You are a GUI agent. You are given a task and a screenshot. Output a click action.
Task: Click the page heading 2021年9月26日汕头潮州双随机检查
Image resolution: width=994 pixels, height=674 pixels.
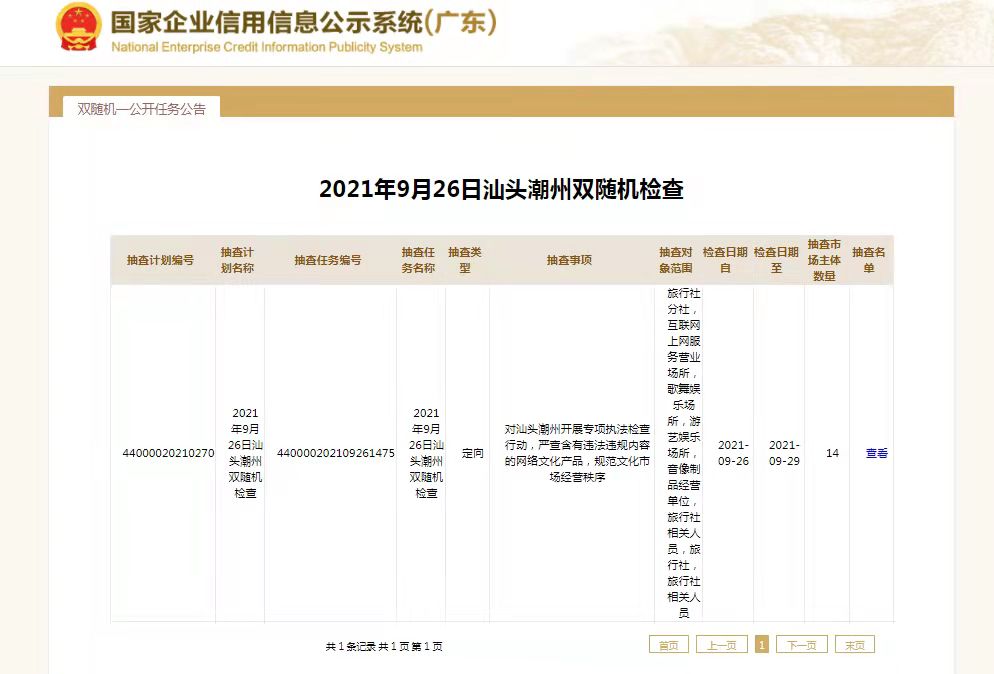point(501,189)
